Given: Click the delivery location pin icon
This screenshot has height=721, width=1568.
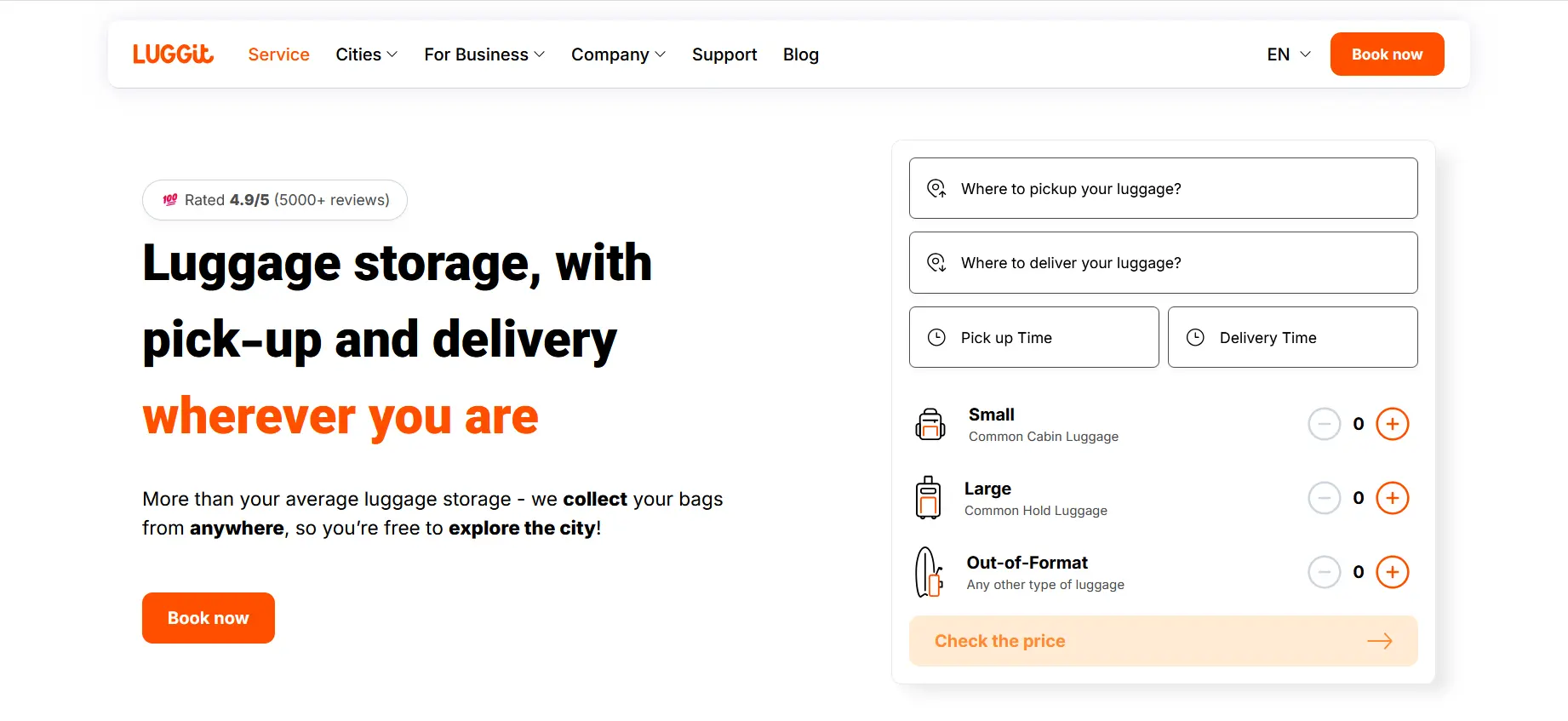Looking at the screenshot, I should 936,262.
